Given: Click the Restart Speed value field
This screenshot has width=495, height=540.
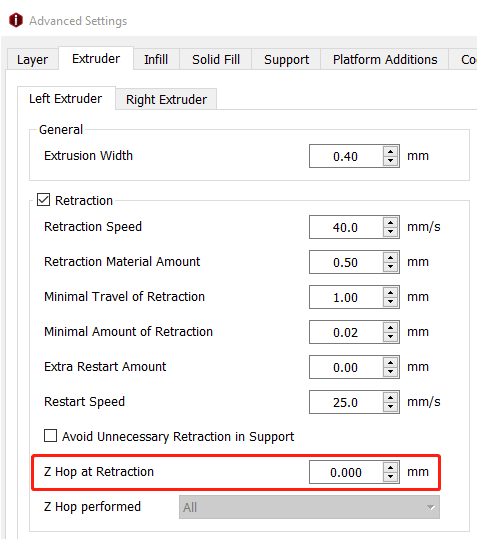Looking at the screenshot, I should (346, 402).
